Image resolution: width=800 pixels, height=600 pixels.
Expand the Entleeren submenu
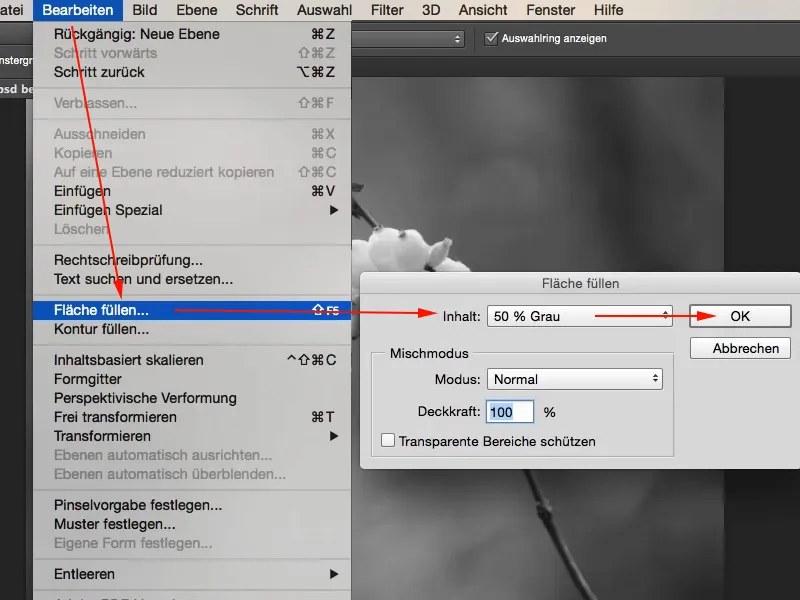click(x=192, y=574)
